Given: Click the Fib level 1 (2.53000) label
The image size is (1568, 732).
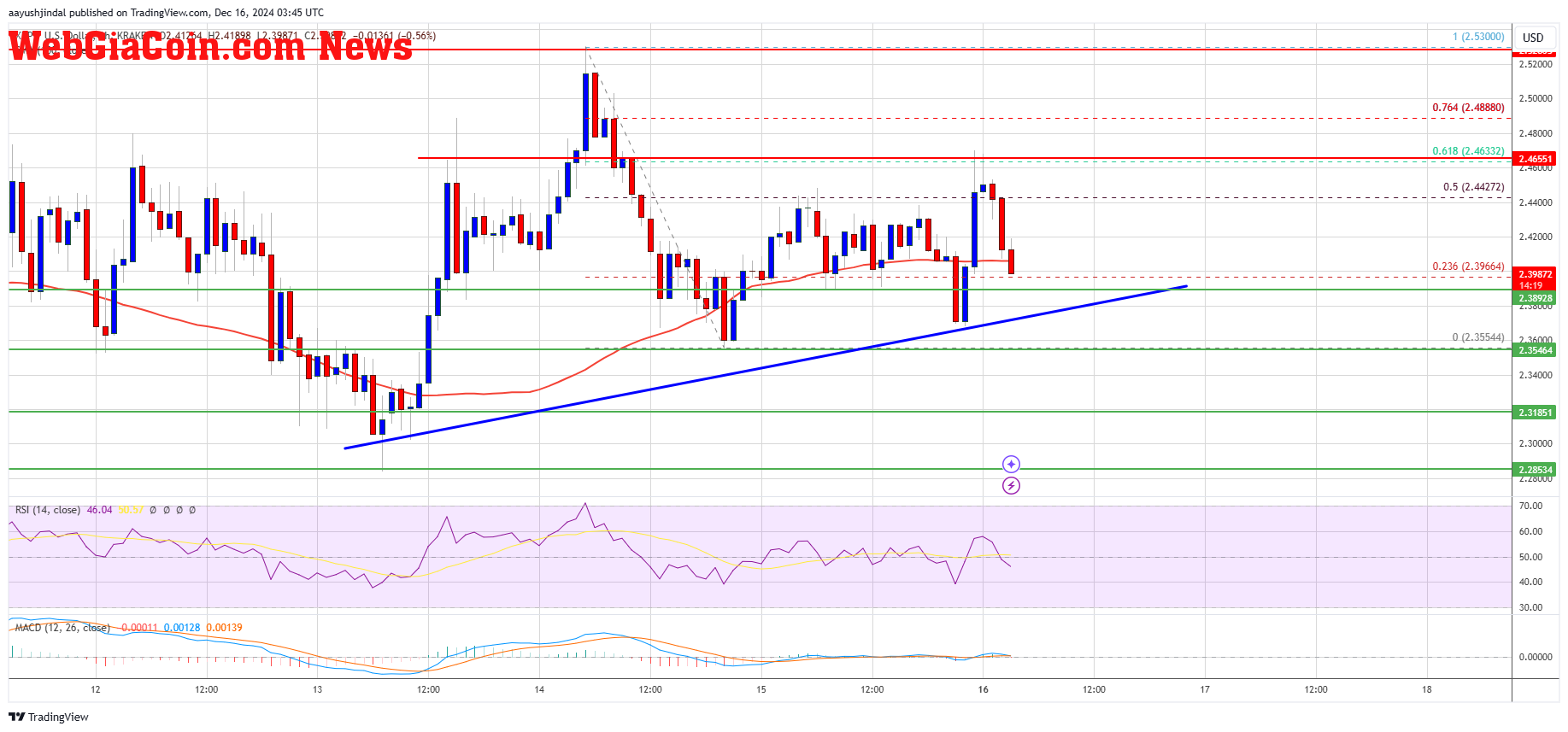Looking at the screenshot, I should [x=1478, y=37].
